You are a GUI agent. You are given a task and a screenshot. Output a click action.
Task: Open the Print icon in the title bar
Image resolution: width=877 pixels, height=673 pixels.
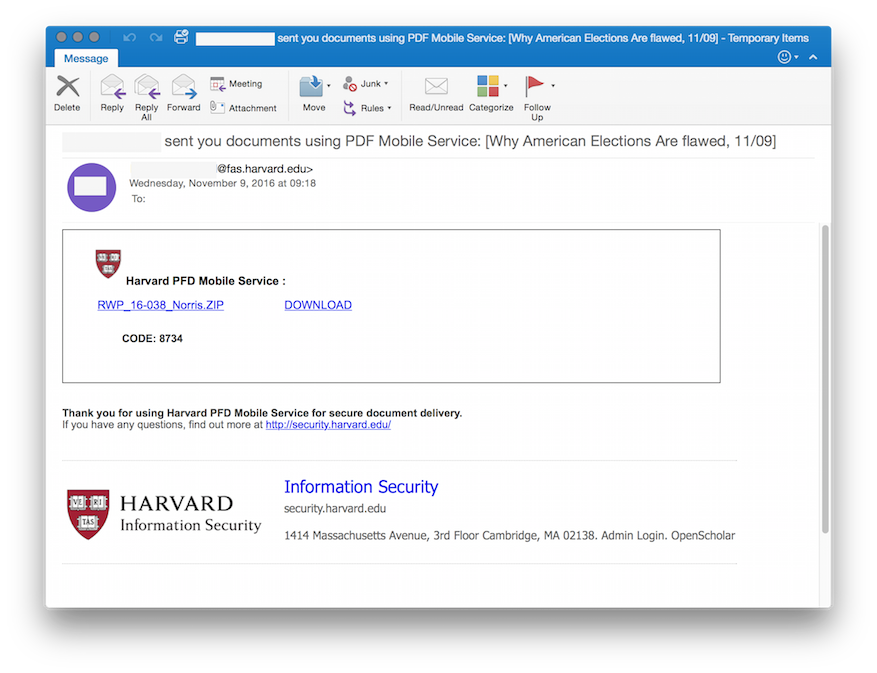pos(180,36)
